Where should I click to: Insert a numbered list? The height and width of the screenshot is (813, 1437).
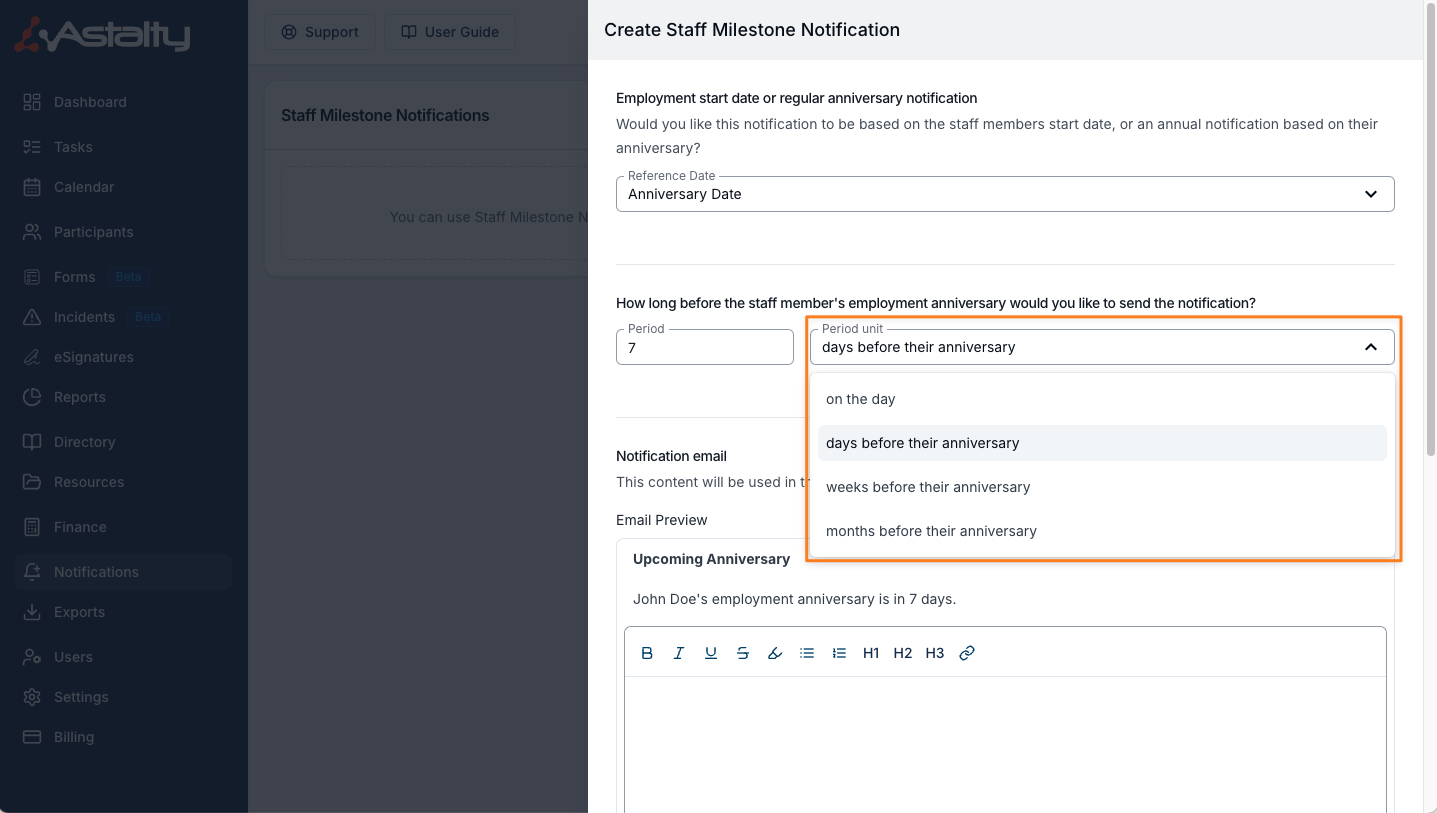coord(839,653)
